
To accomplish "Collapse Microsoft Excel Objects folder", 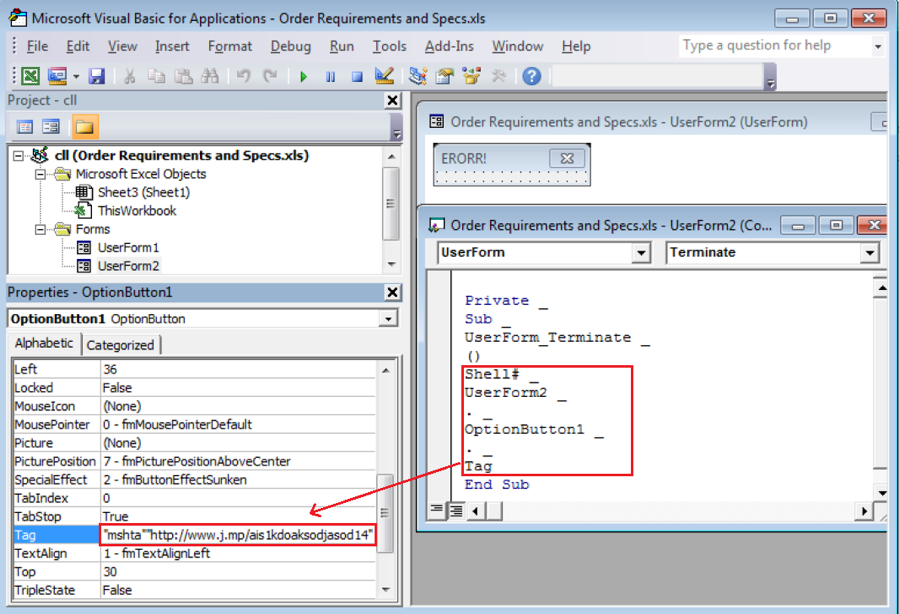I will 40,174.
